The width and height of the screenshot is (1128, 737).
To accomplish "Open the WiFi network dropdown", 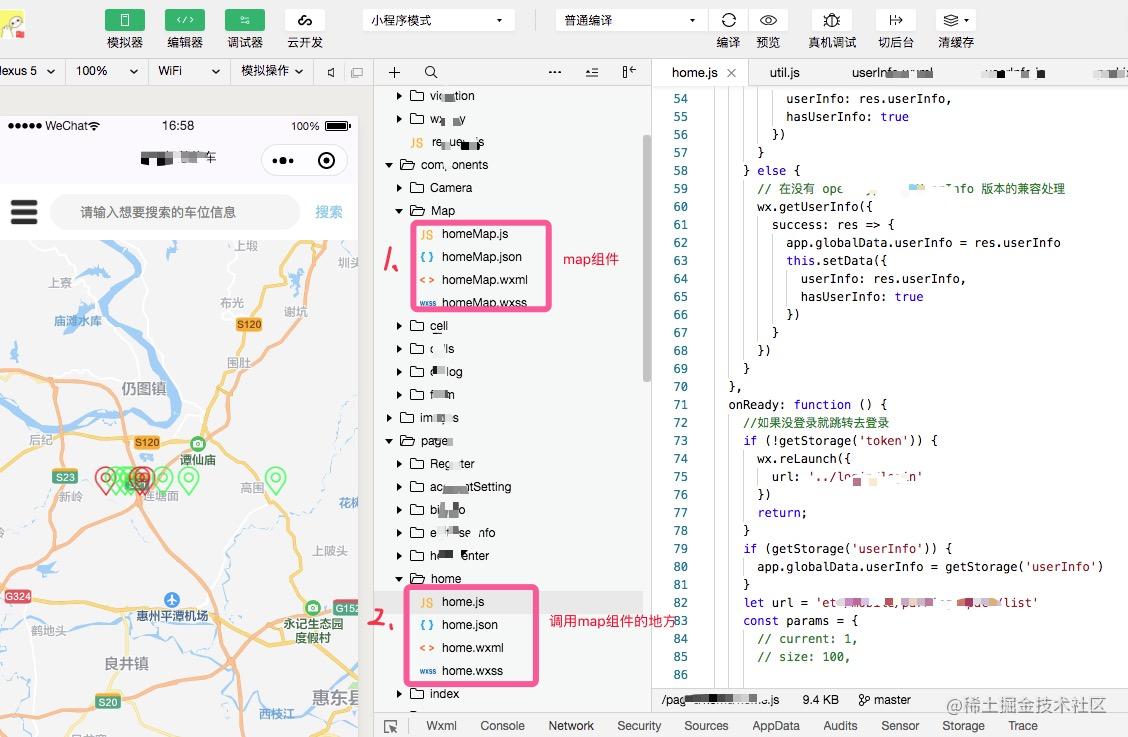I will click(x=188, y=71).
